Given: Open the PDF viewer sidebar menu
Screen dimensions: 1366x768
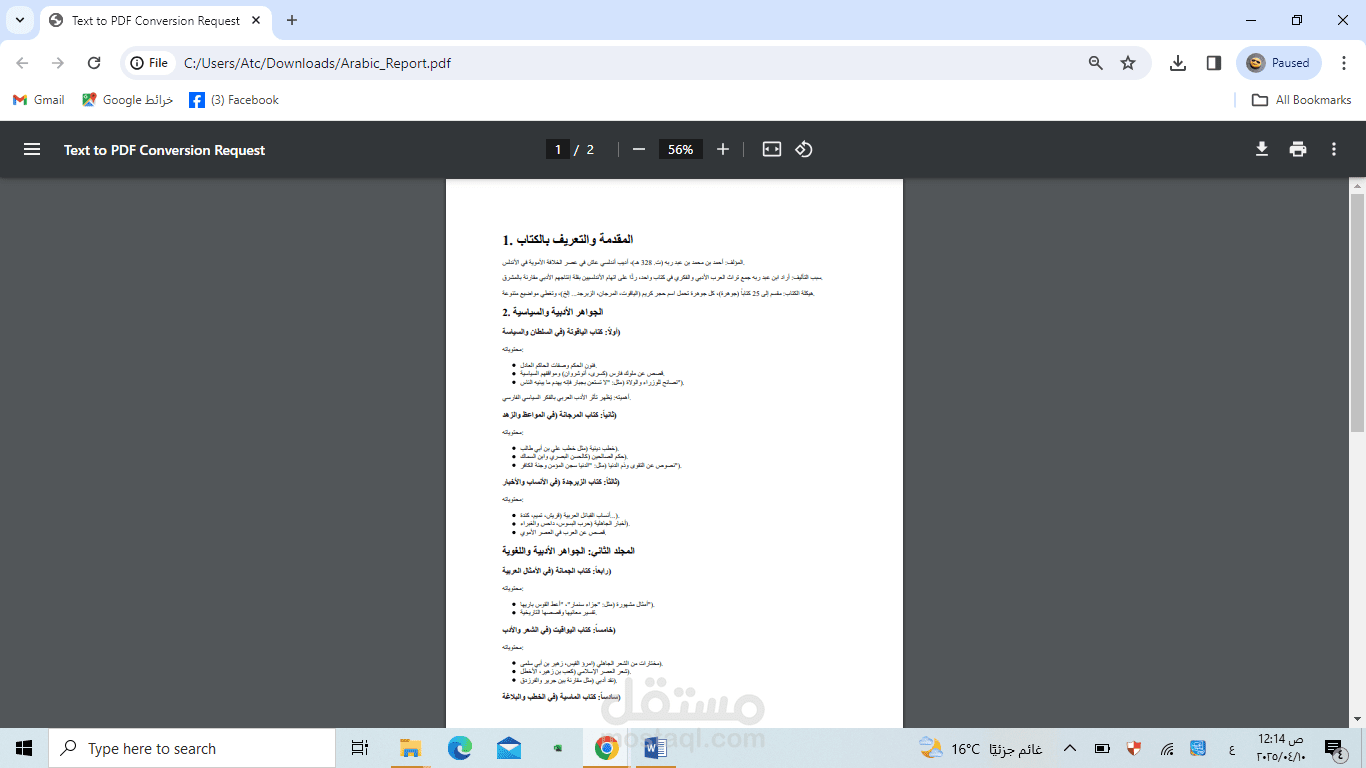Looking at the screenshot, I should pos(32,149).
